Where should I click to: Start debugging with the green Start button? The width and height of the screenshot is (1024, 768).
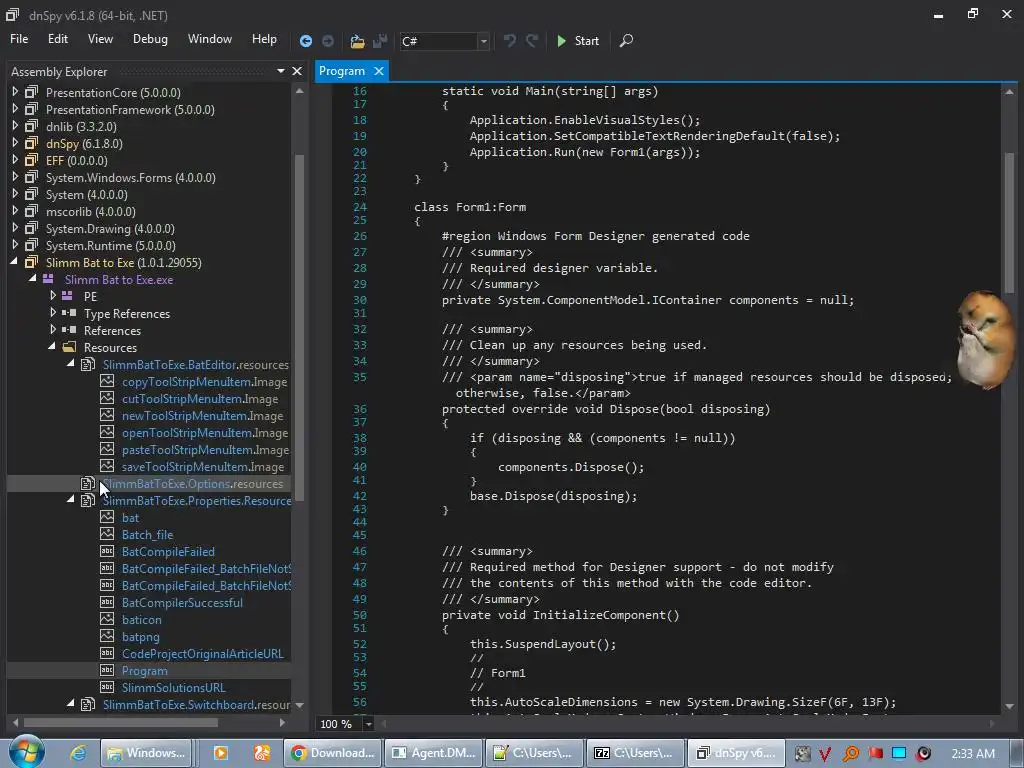578,40
